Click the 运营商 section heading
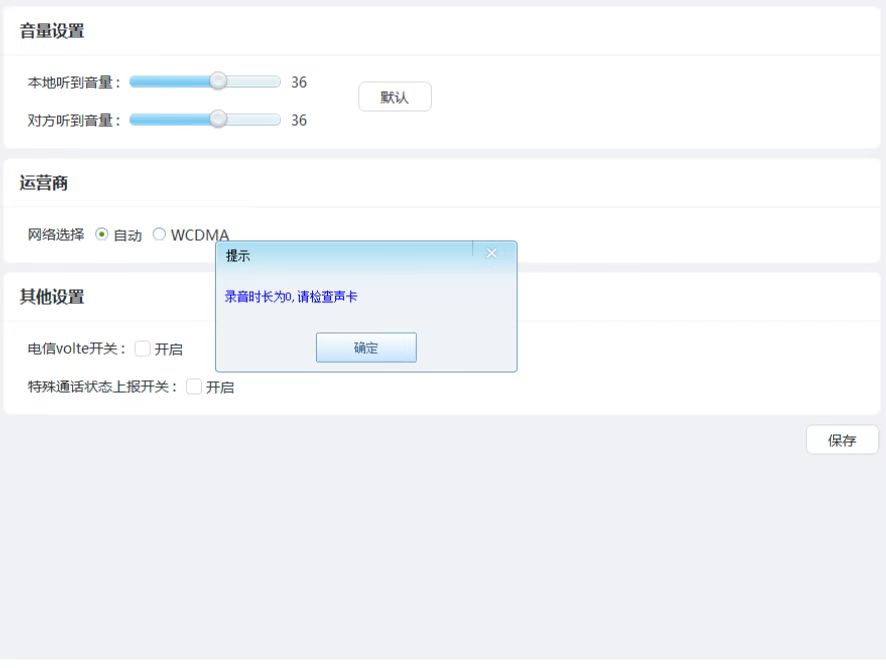This screenshot has height=668, width=886. coord(44,183)
